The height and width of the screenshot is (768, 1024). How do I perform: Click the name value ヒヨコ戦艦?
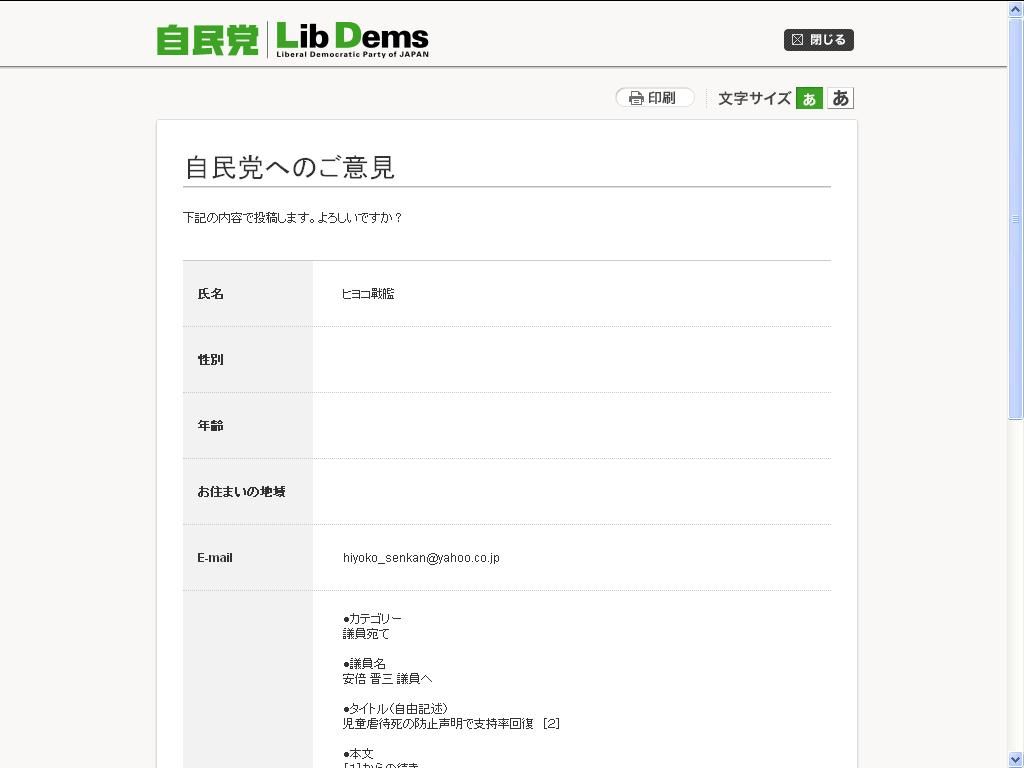[368, 294]
